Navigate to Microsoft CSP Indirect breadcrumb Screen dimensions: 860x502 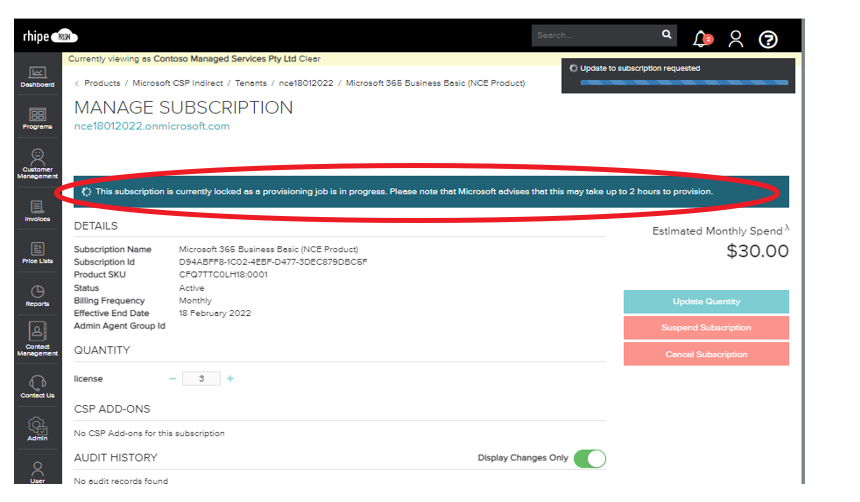pyautogui.click(x=178, y=83)
